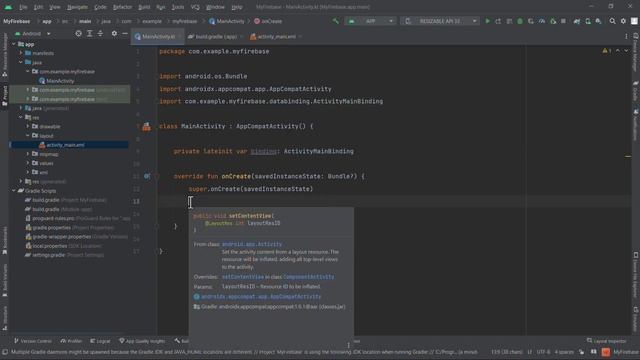Open Project panel options gear

click(114, 33)
